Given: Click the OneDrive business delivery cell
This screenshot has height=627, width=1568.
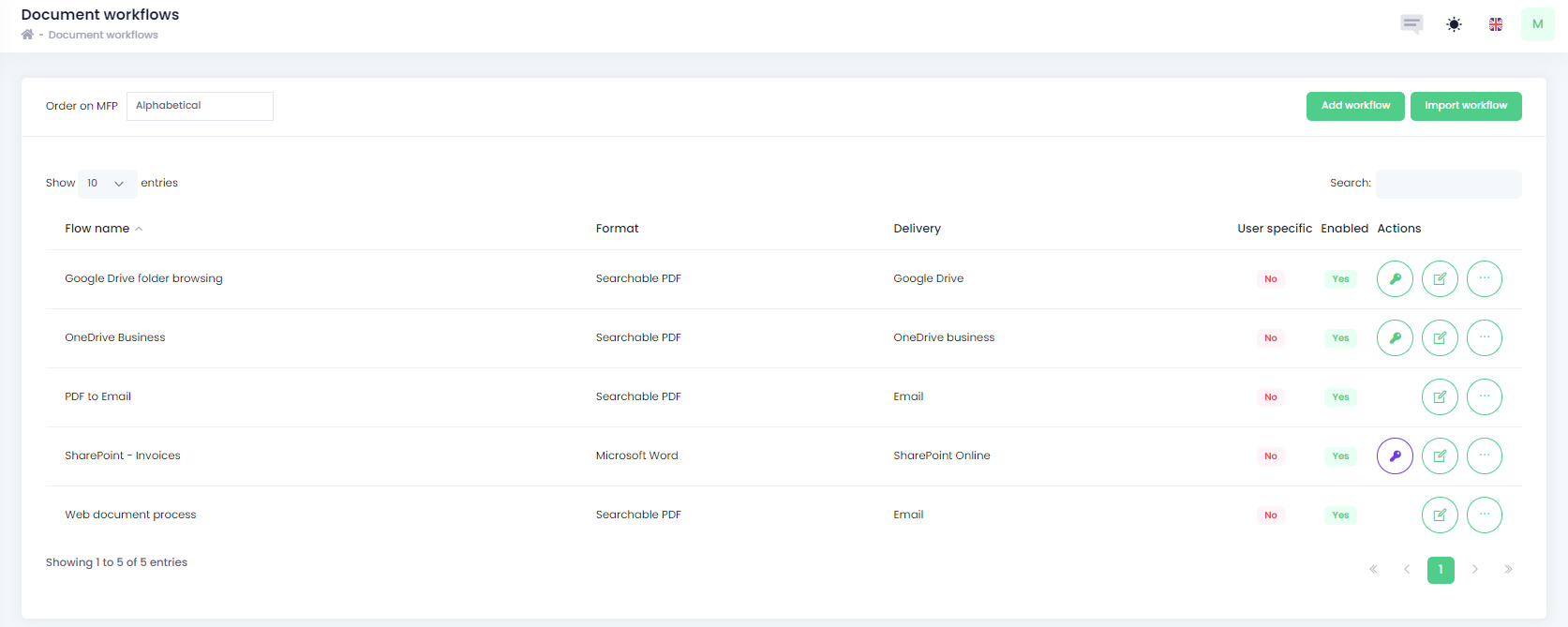Looking at the screenshot, I should click(944, 337).
